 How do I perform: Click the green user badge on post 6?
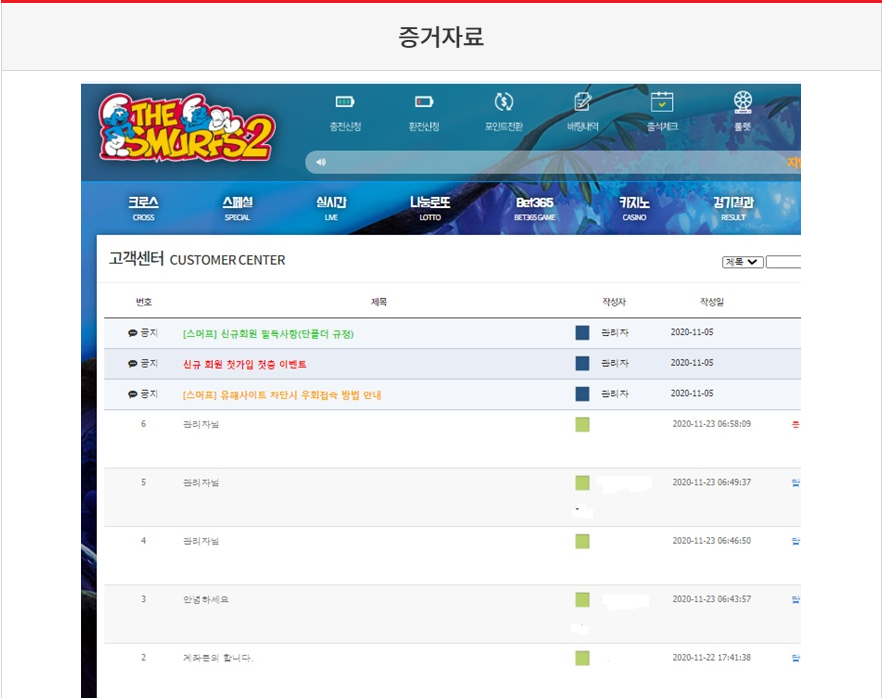pos(582,424)
